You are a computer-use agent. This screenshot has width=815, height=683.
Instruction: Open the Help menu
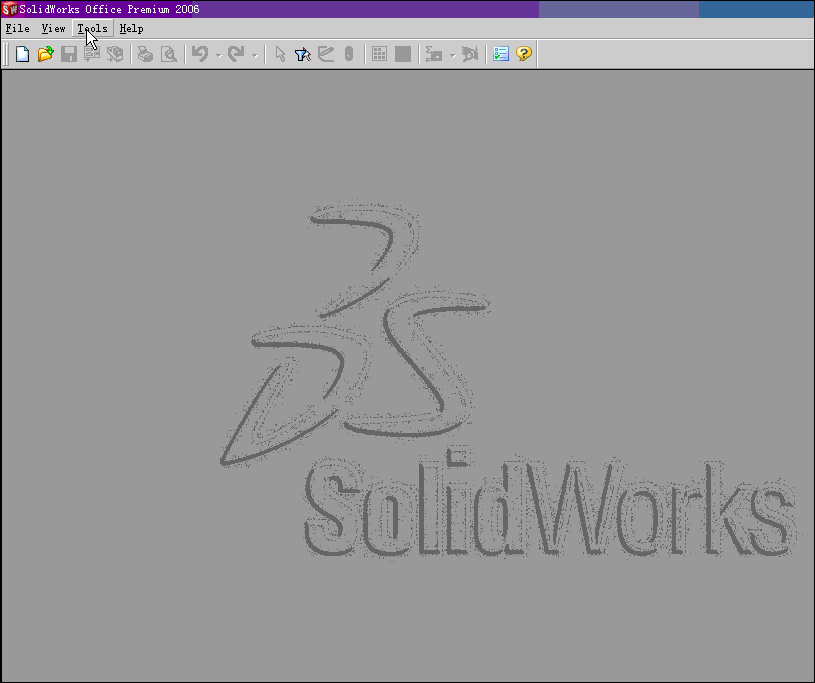click(x=132, y=29)
